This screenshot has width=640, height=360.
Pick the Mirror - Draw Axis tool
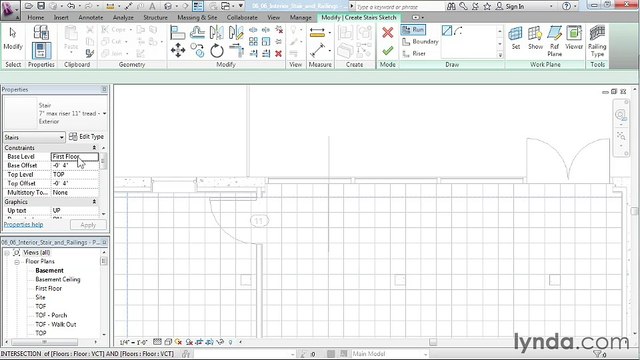pyautogui.click(x=236, y=33)
